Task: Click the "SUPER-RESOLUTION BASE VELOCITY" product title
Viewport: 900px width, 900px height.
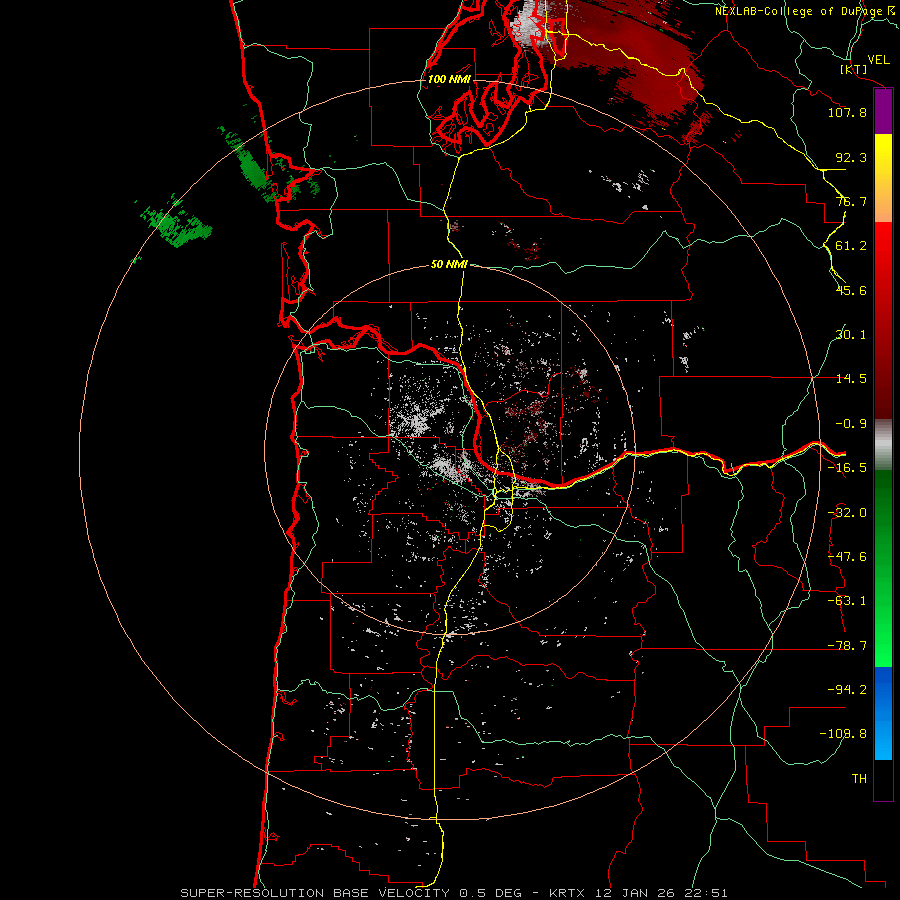Action: [x=315, y=893]
